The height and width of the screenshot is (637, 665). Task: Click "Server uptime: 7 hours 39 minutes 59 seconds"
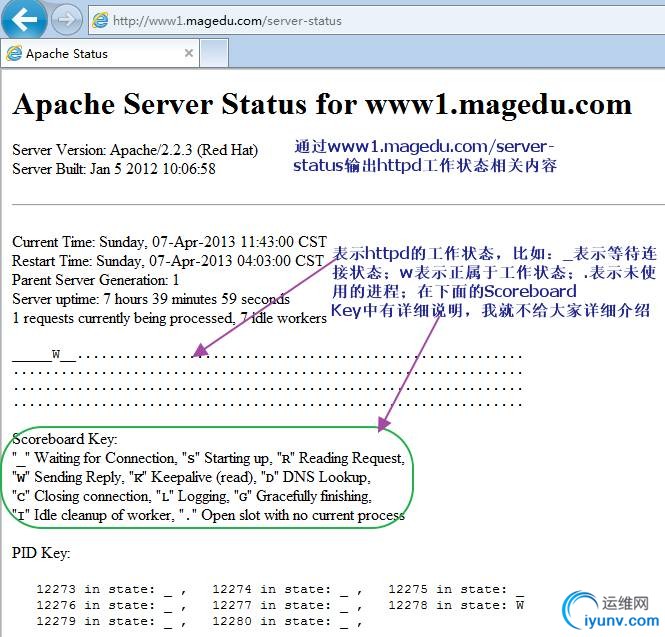(x=151, y=299)
